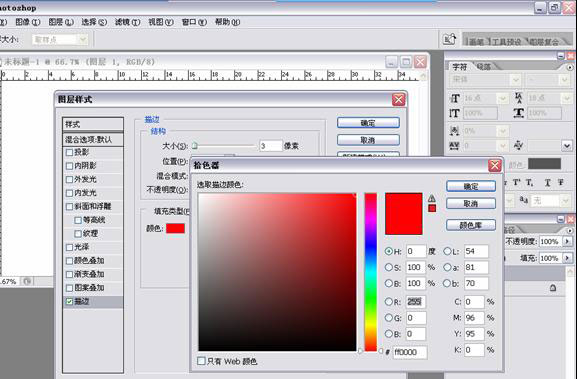Collapse the Character panel with minimize icon
The height and width of the screenshot is (379, 577).
[x=561, y=56]
